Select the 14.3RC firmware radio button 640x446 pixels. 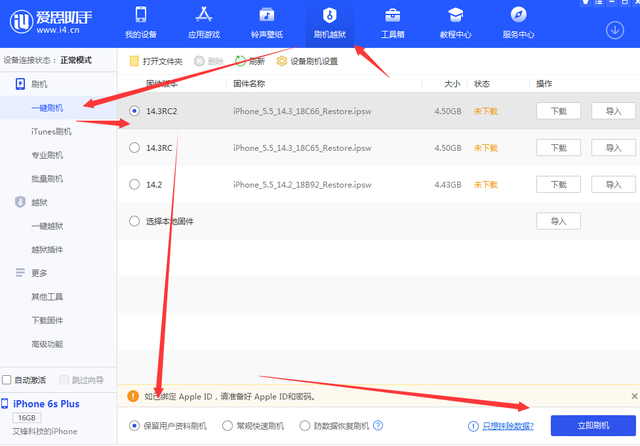coord(134,148)
